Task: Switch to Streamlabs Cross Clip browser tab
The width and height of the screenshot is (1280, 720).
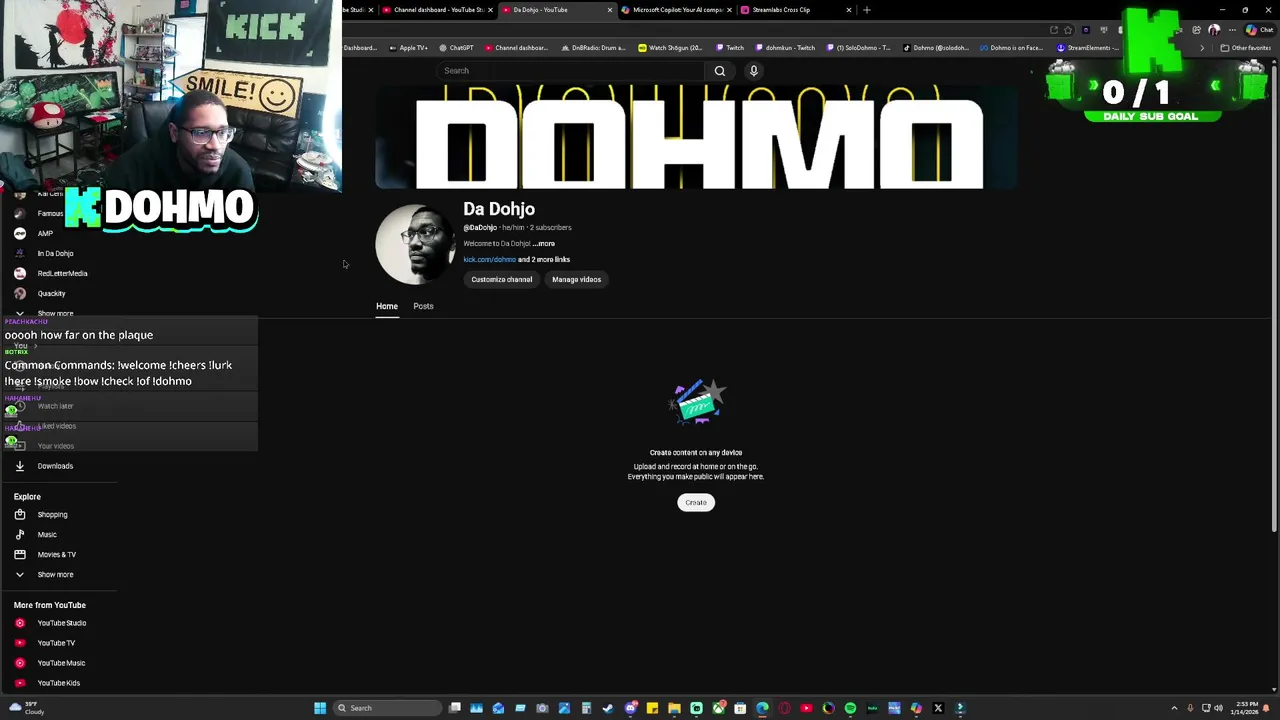Action: point(795,10)
